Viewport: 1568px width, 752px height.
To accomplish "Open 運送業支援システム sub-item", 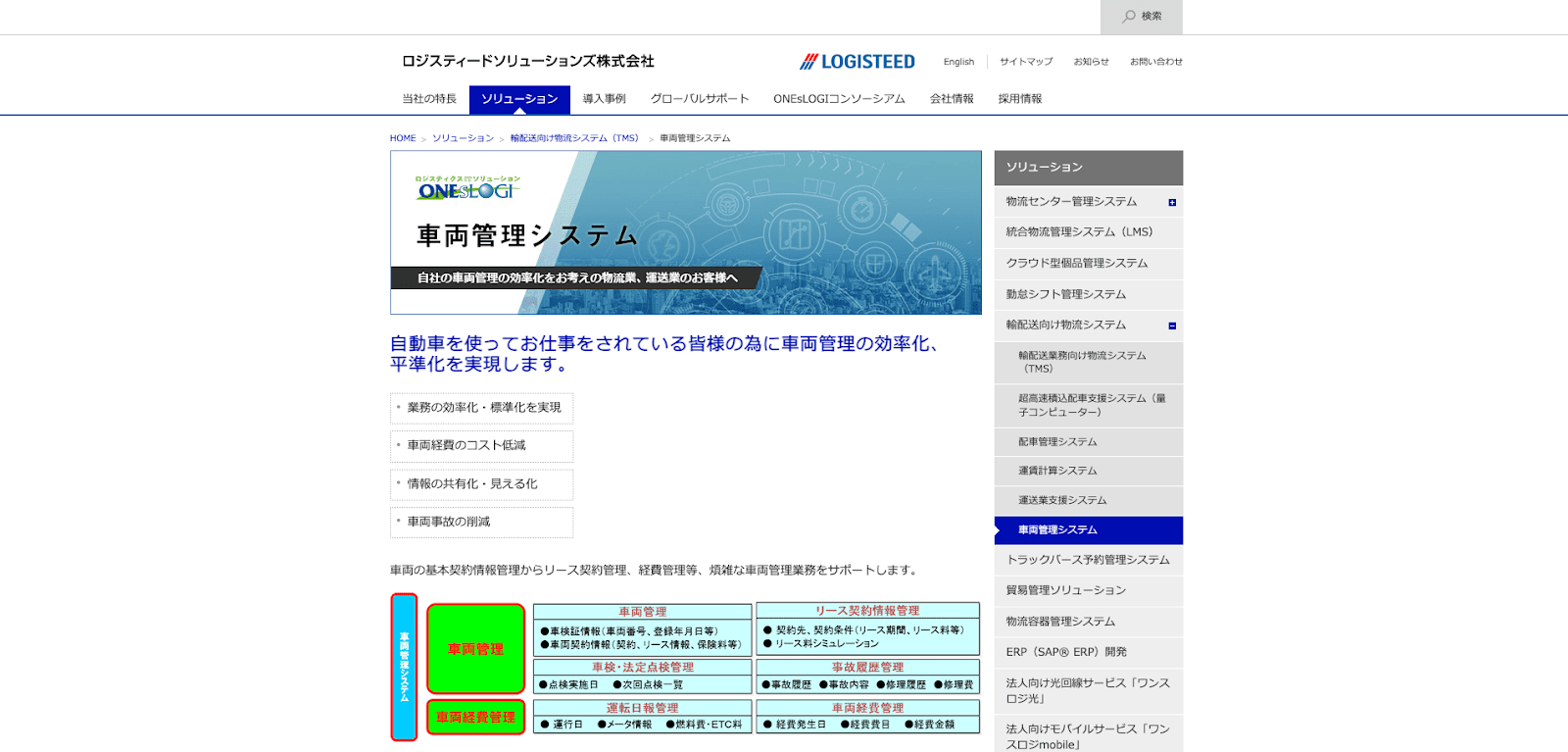I will tap(1089, 501).
